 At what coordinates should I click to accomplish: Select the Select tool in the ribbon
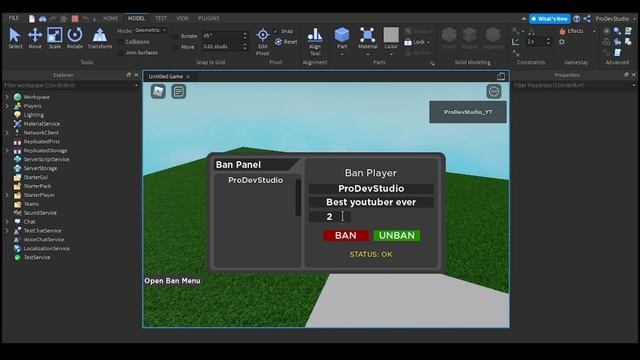pyautogui.click(x=15, y=38)
